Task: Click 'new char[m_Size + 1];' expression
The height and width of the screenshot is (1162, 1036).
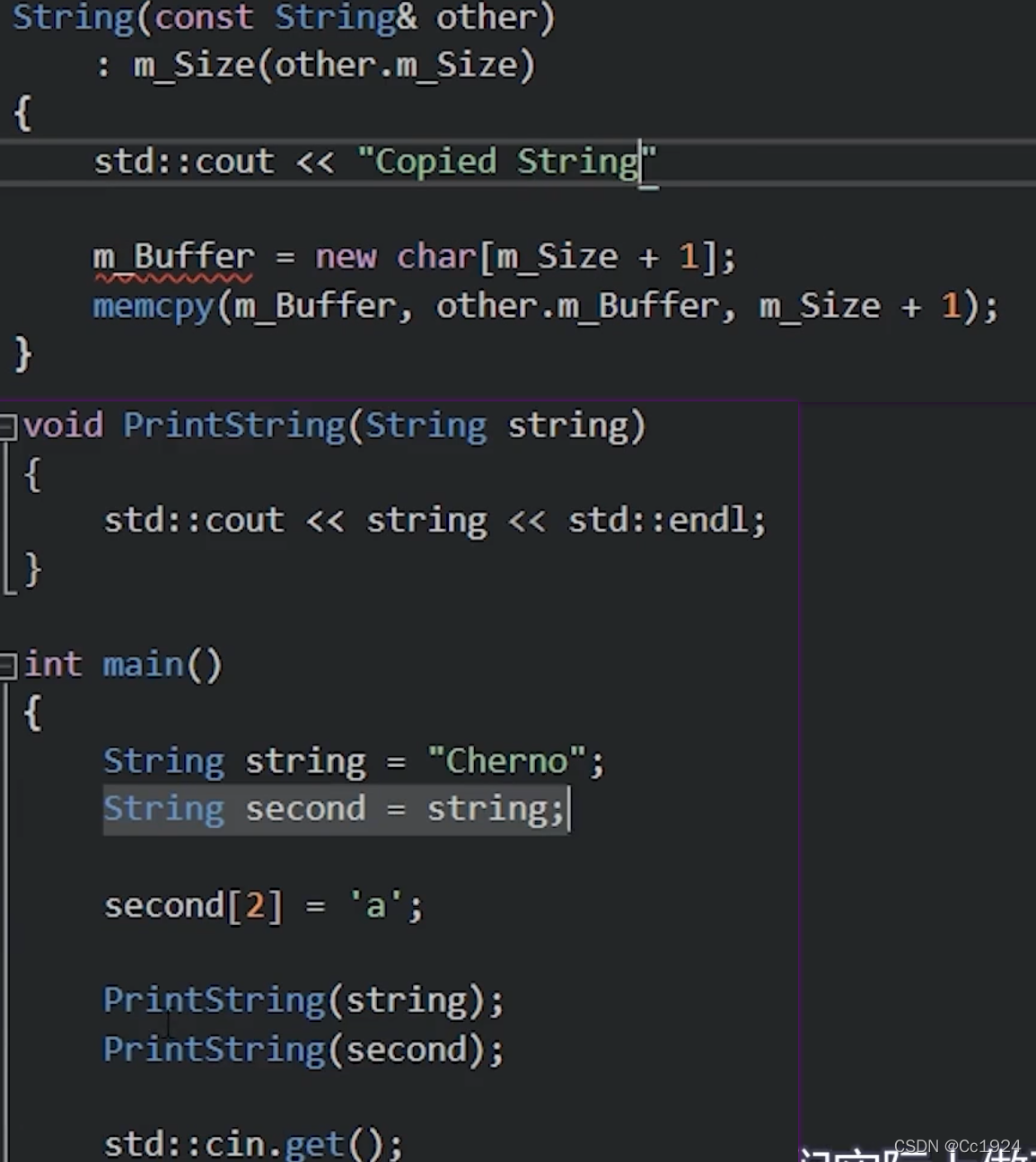Action: [x=526, y=258]
